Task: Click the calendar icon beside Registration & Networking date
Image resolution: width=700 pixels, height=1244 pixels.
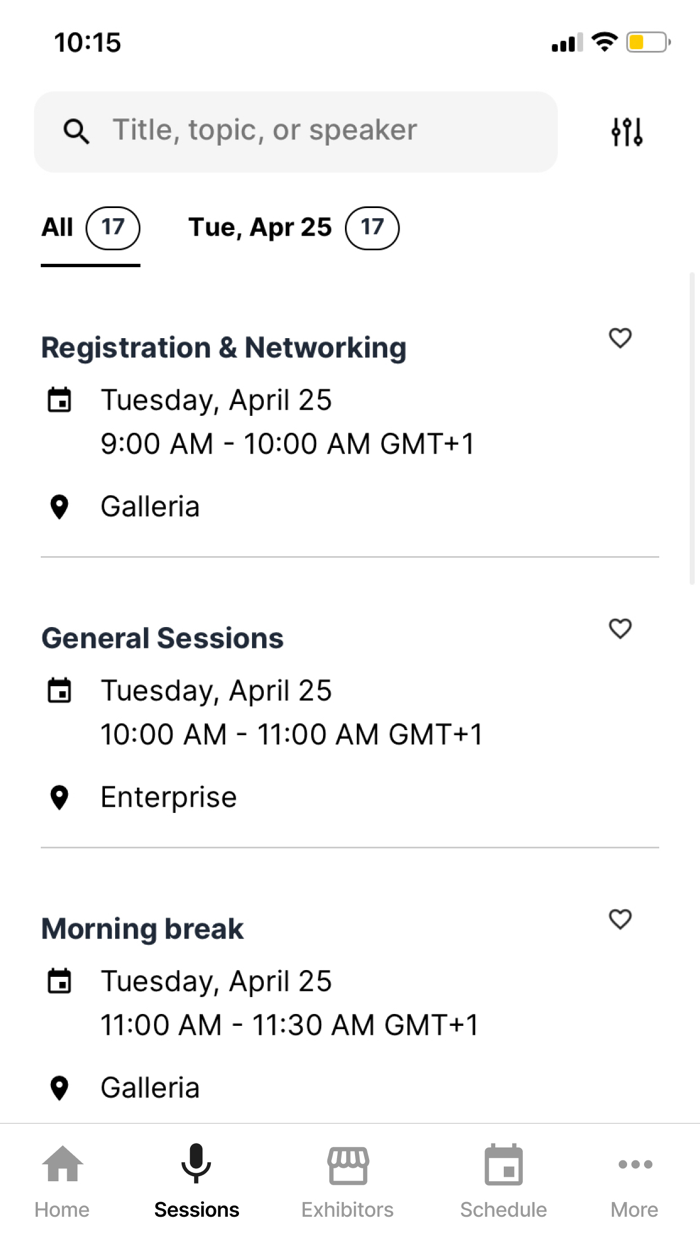Action: 59,399
